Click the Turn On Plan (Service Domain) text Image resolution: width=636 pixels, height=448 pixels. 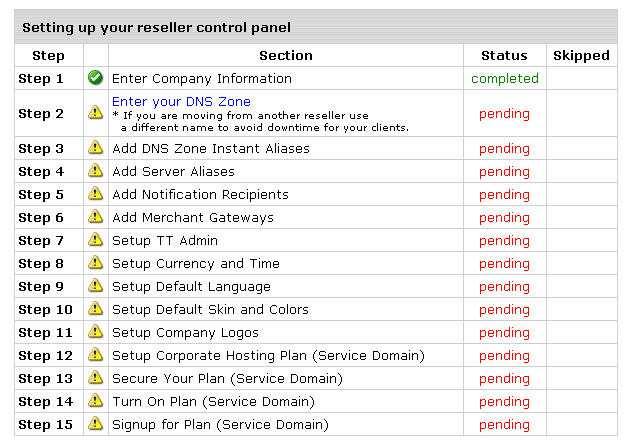(x=213, y=401)
